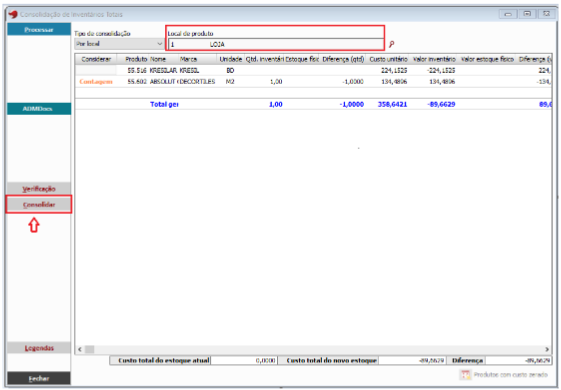Viewport: 561px width, 390px height.
Task: Click the search icon beside Local de produto
Action: point(391,44)
